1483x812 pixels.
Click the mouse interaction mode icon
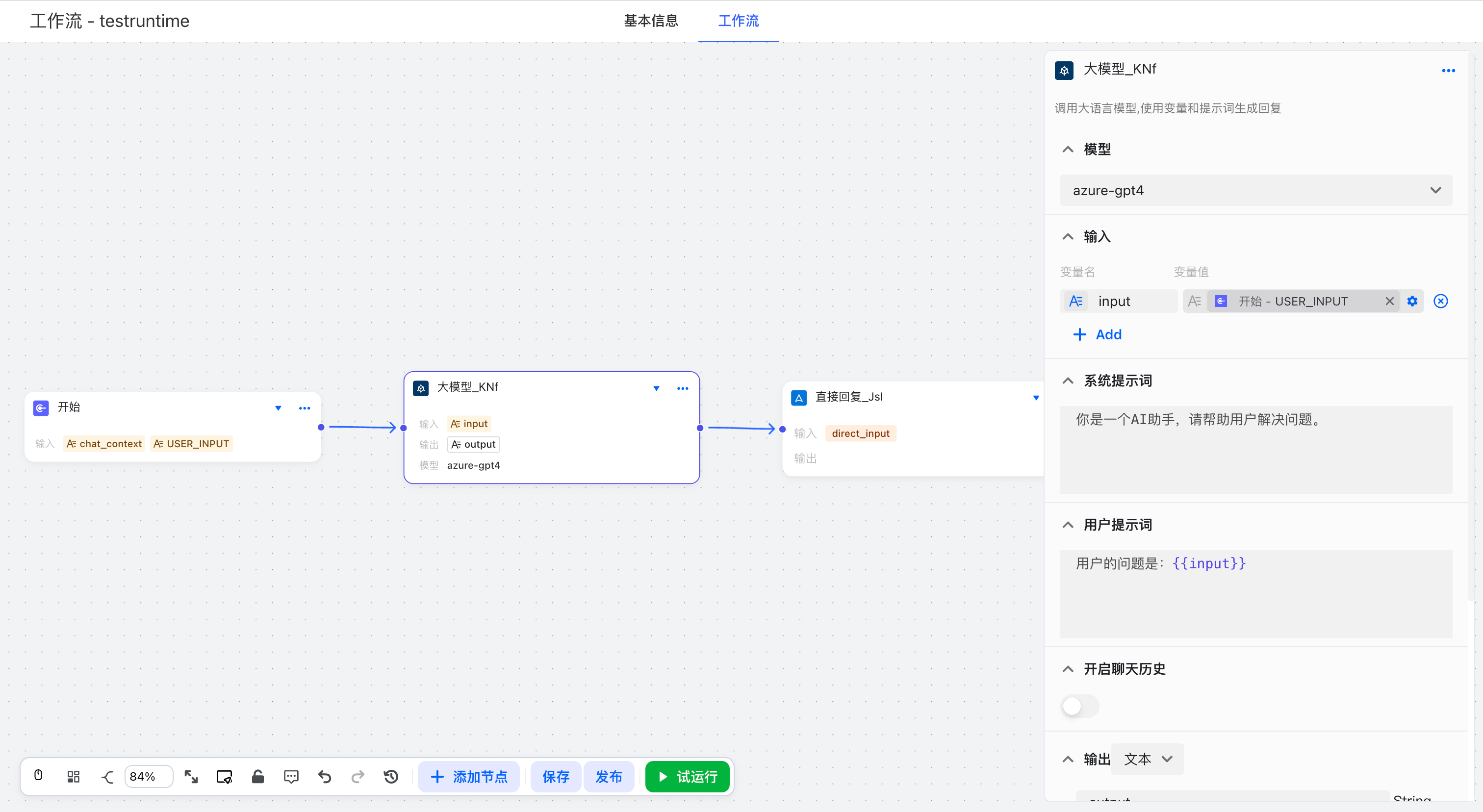coord(38,775)
